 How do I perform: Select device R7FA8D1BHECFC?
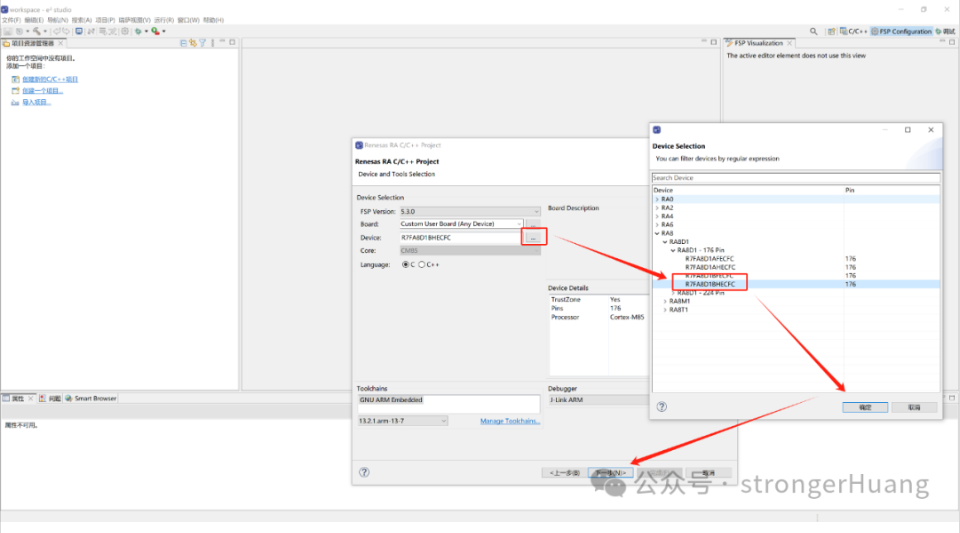pyautogui.click(x=710, y=285)
